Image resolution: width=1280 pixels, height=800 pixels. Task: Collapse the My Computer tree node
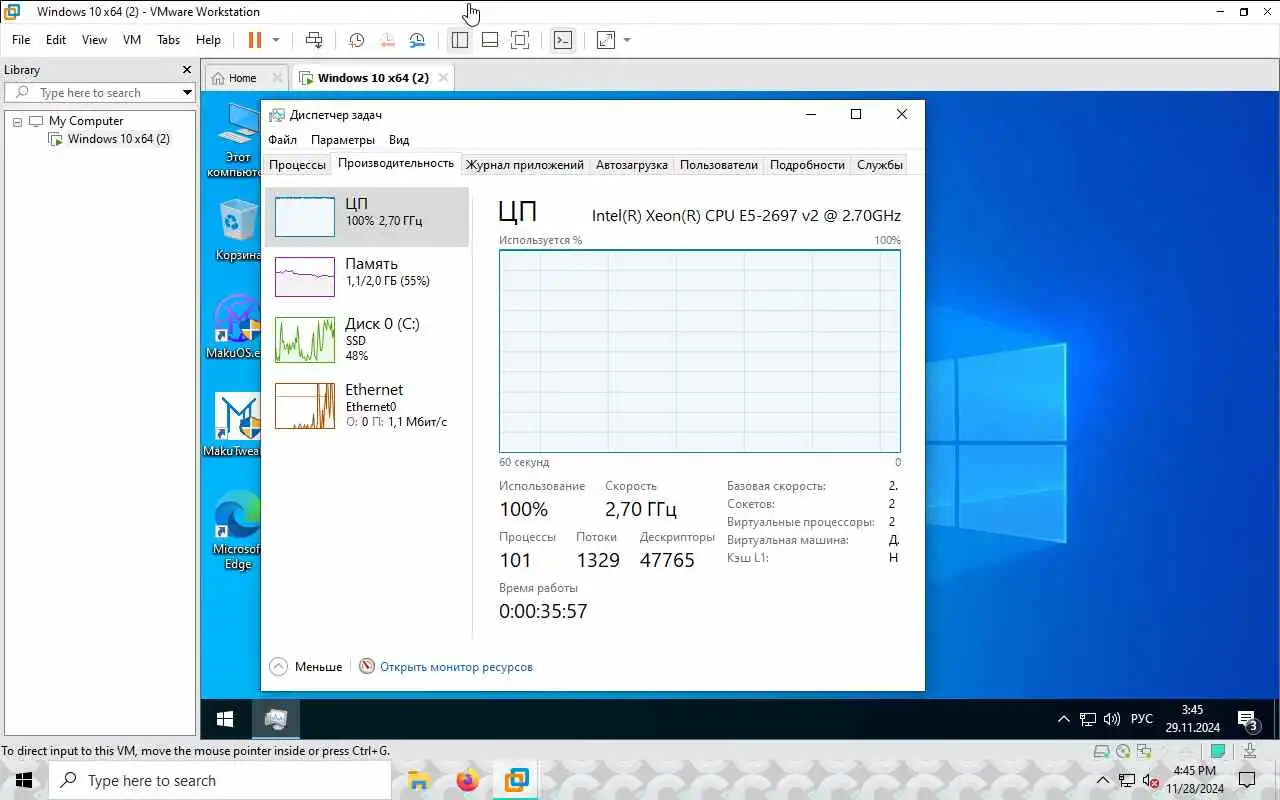(17, 121)
